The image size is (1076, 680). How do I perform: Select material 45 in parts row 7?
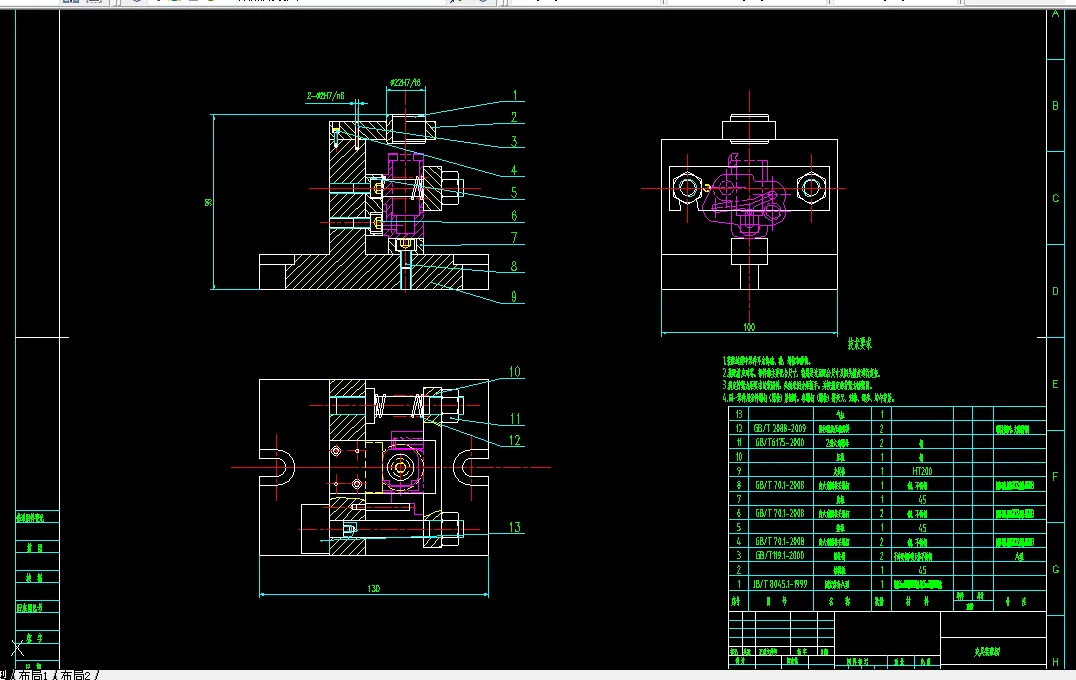click(922, 500)
